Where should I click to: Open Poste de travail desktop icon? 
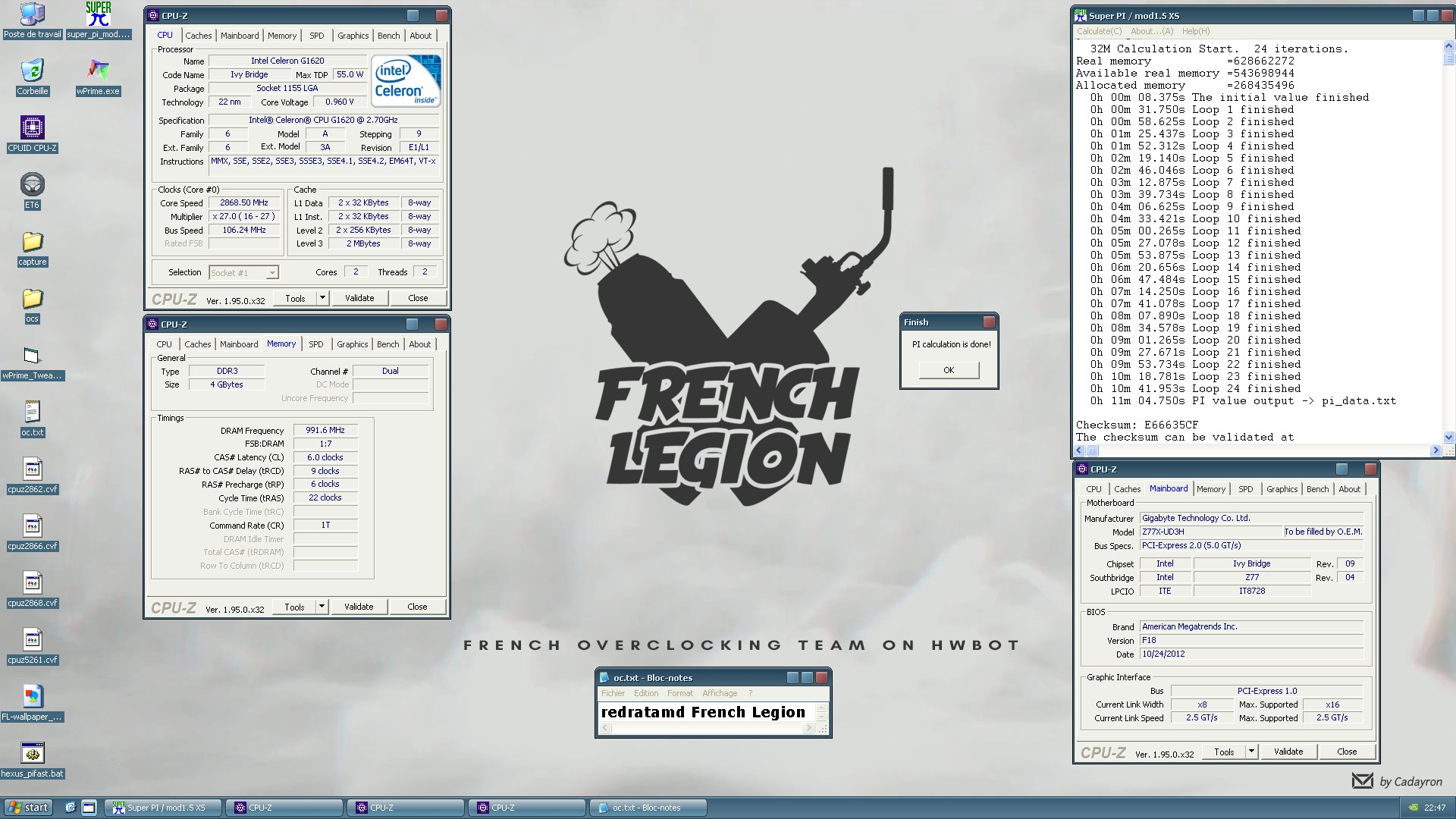click(x=32, y=20)
